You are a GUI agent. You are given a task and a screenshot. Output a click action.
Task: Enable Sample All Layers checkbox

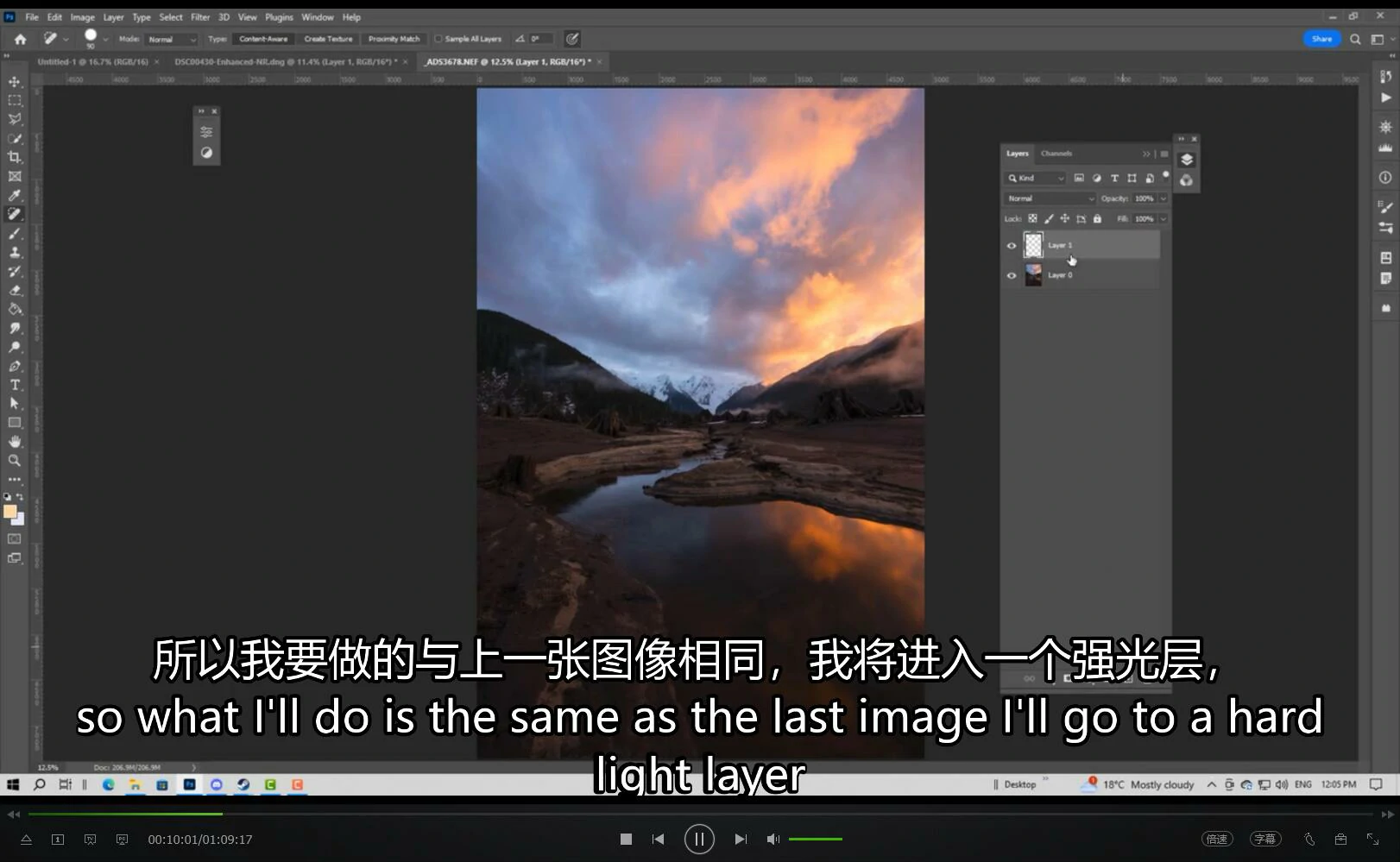438,39
